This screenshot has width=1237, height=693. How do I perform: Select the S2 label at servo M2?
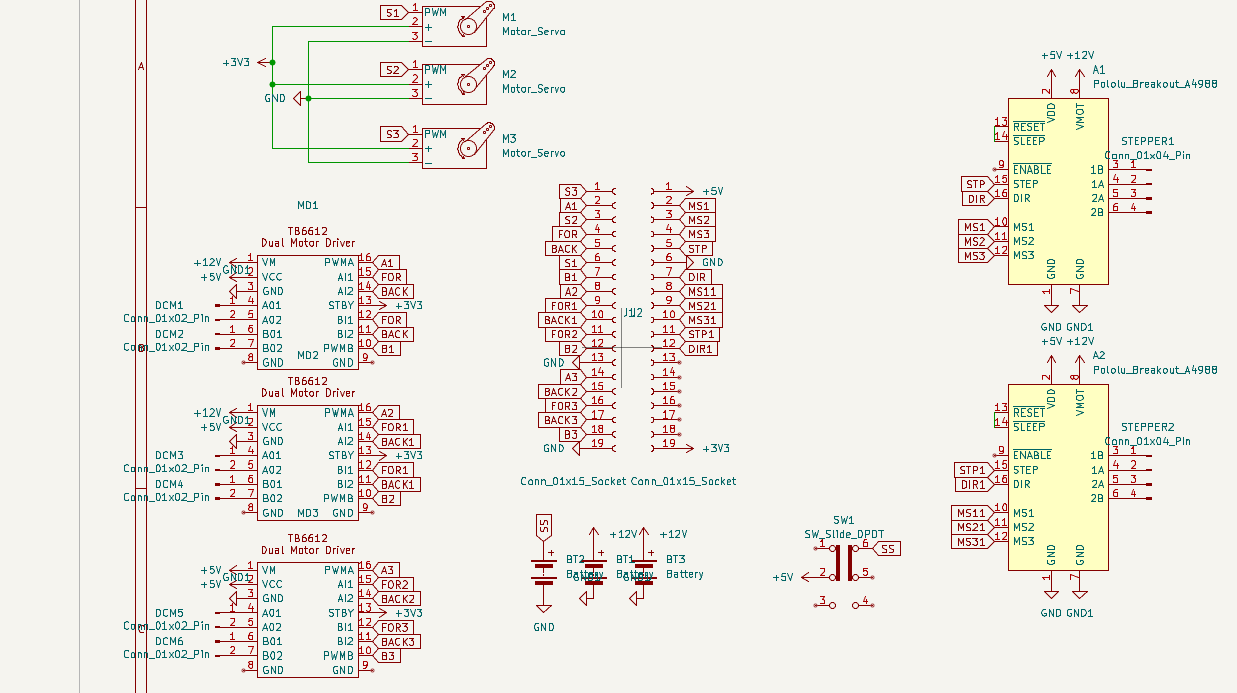click(392, 70)
